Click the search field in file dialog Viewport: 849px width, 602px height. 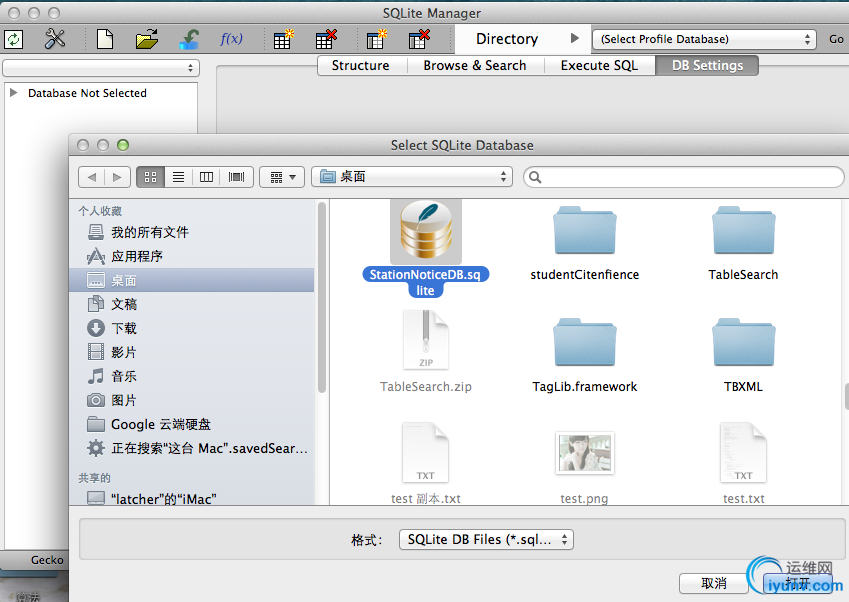(x=683, y=177)
